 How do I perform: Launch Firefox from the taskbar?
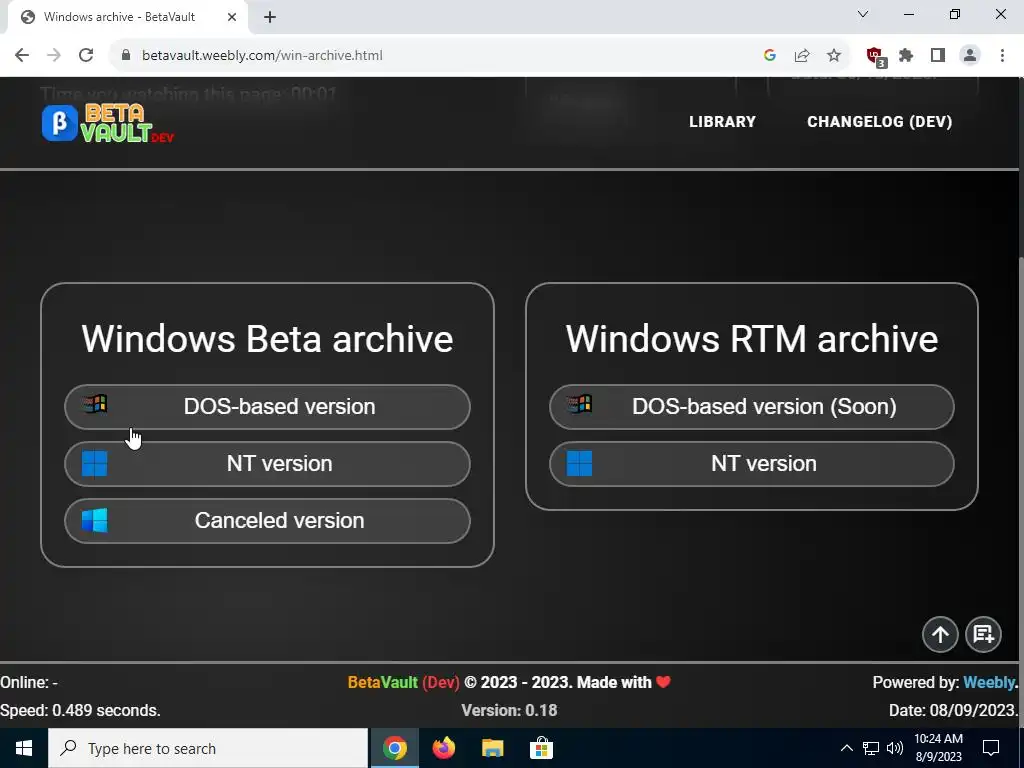tap(443, 748)
